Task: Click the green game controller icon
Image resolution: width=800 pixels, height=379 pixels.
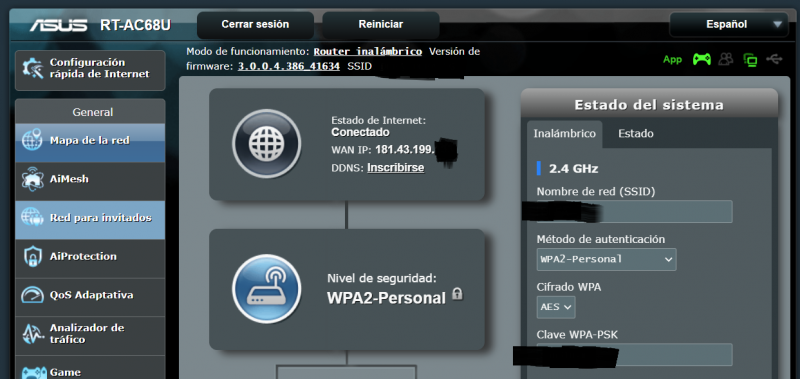Action: tap(702, 60)
